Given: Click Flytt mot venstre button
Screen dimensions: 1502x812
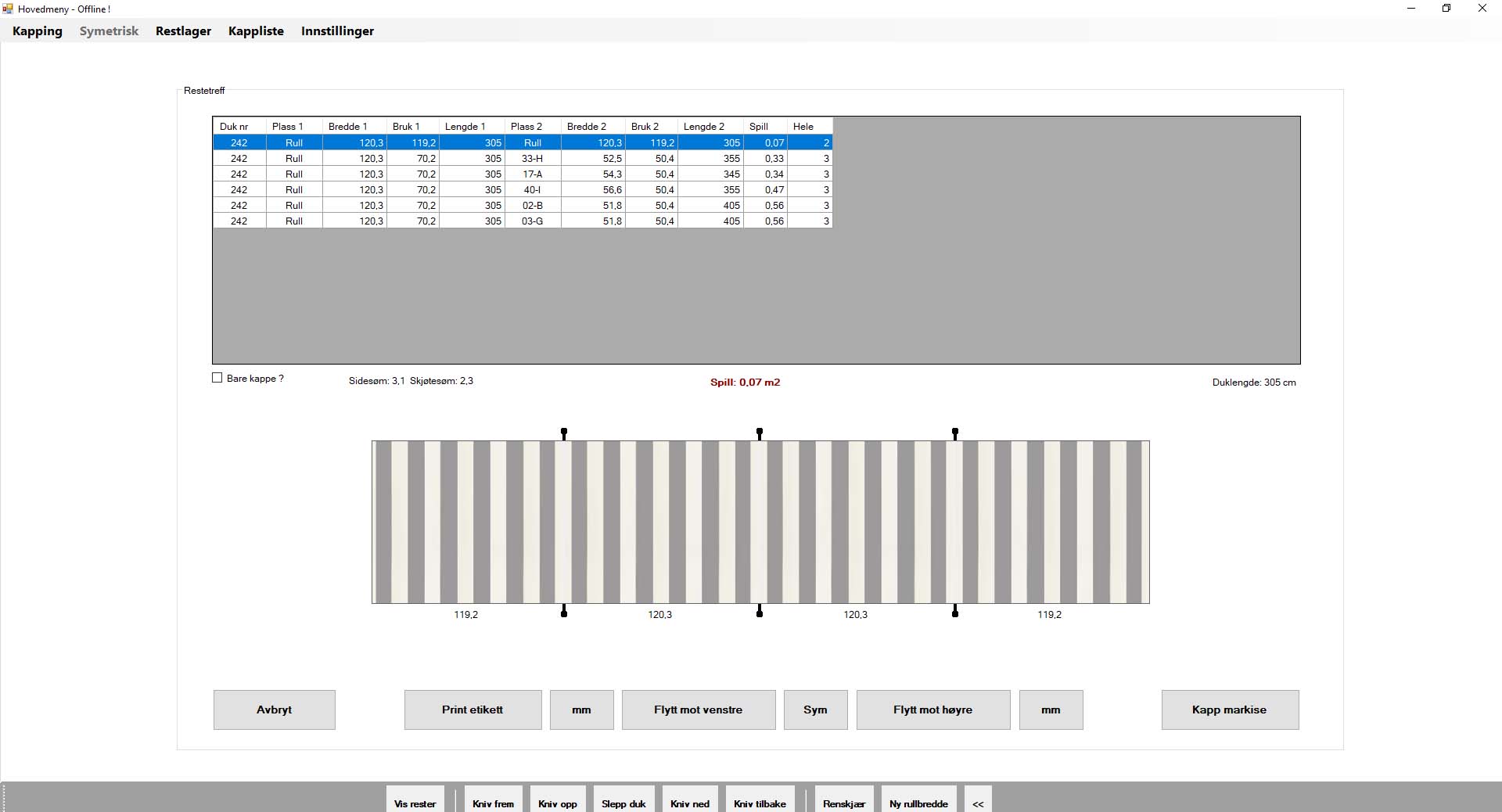Looking at the screenshot, I should [698, 710].
